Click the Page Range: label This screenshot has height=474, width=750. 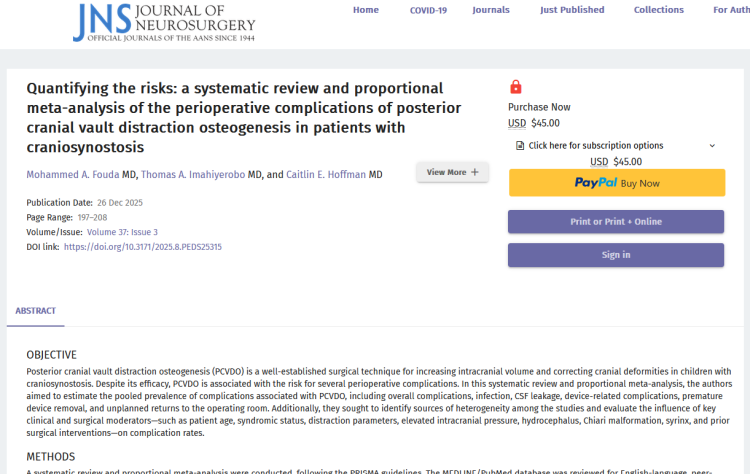(49, 218)
